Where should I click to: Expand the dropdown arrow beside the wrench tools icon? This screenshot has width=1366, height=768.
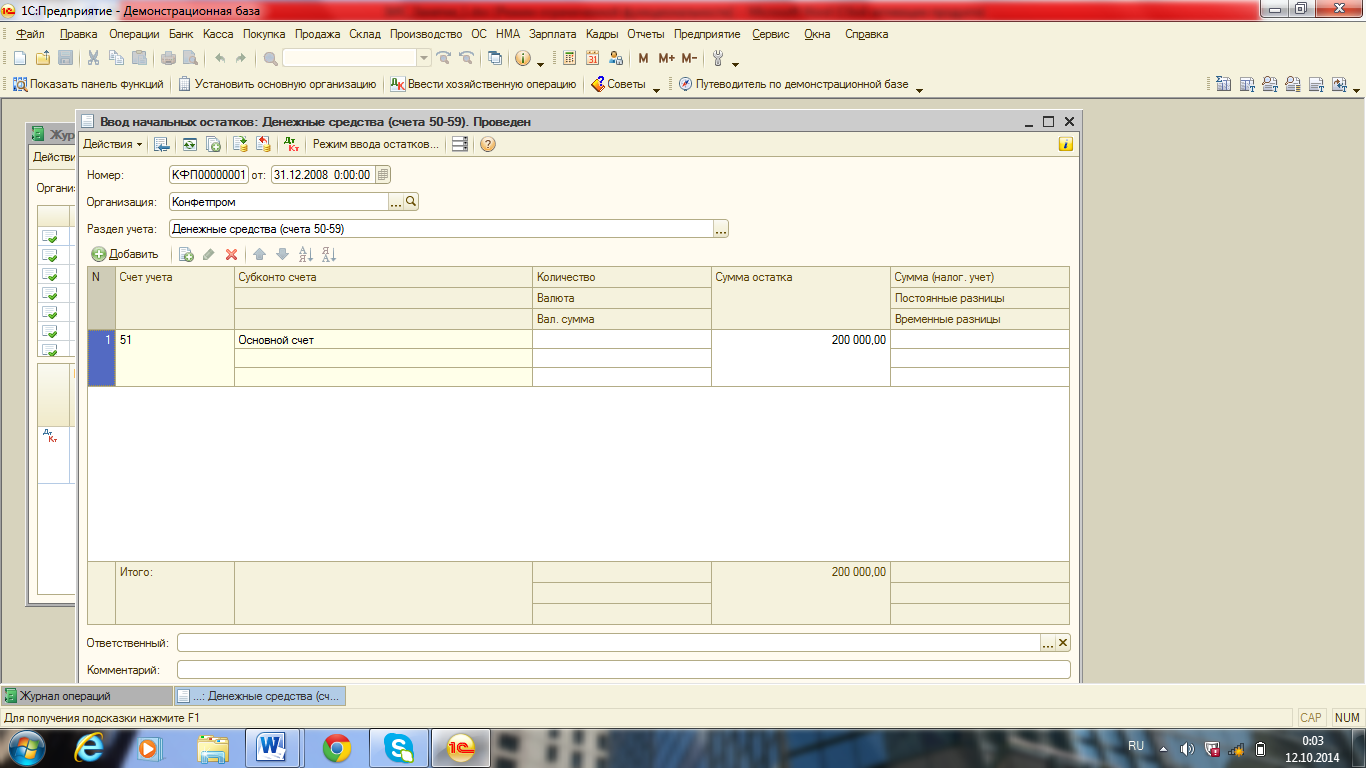click(736, 62)
